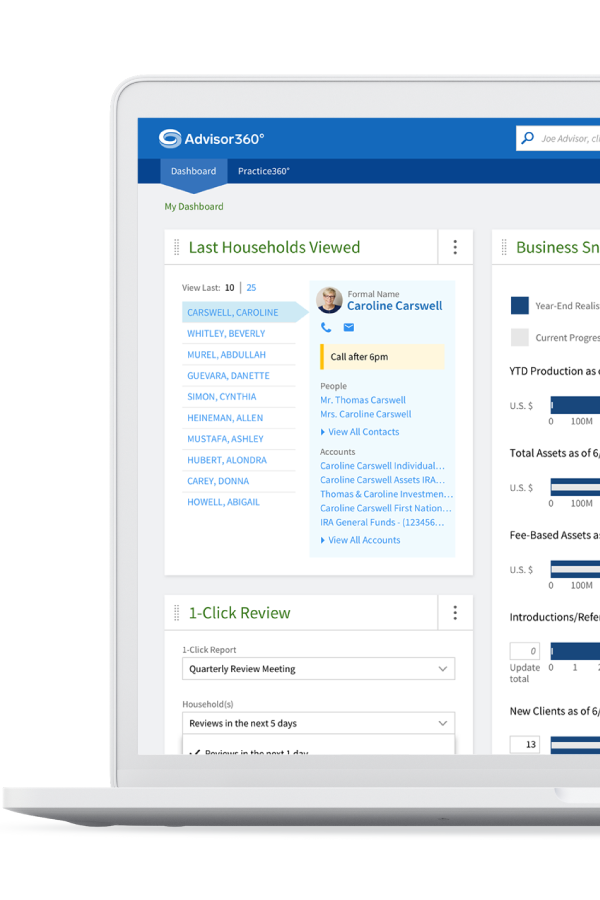Open Mr. Thomas Carswell contact
This screenshot has width=600, height=900.
(363, 400)
